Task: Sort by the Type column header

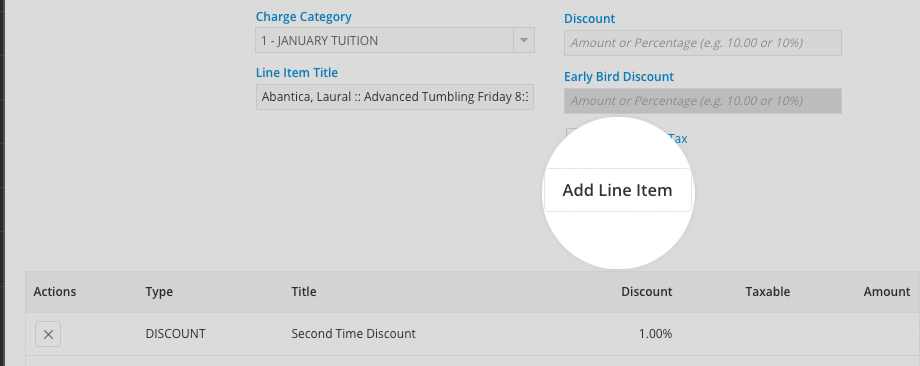Action: click(159, 292)
